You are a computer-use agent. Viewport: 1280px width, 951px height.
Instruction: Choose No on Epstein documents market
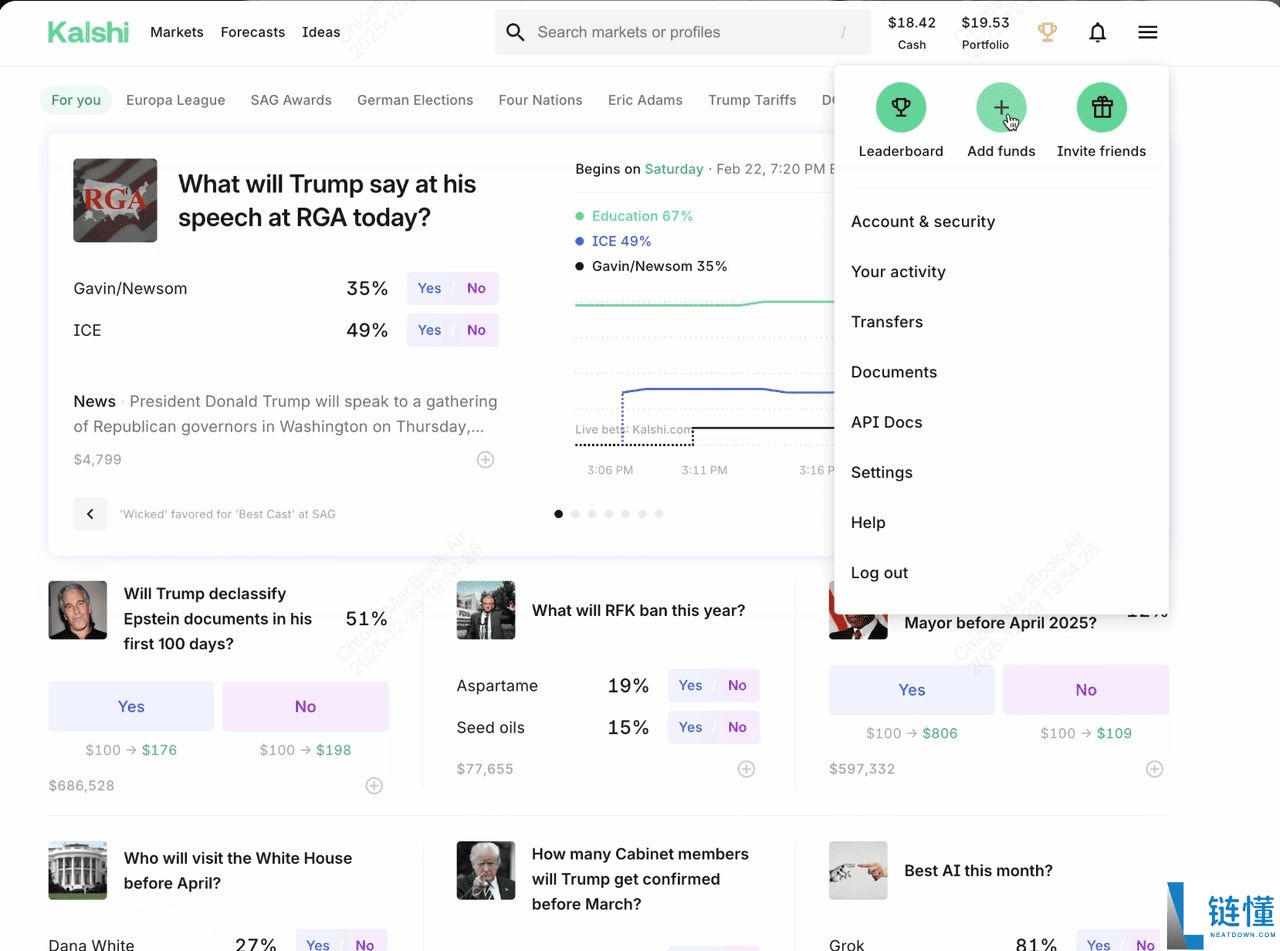305,706
